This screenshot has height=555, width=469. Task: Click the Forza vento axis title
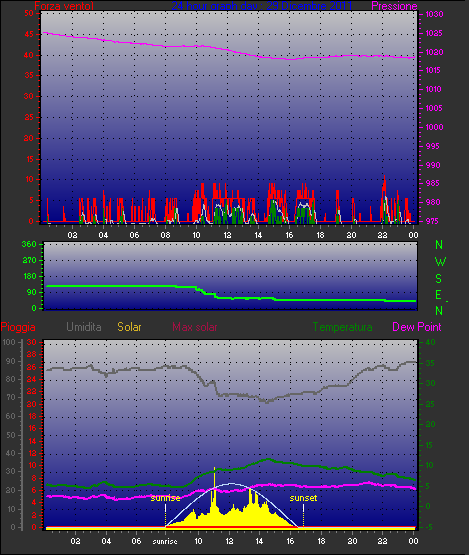point(64,6)
